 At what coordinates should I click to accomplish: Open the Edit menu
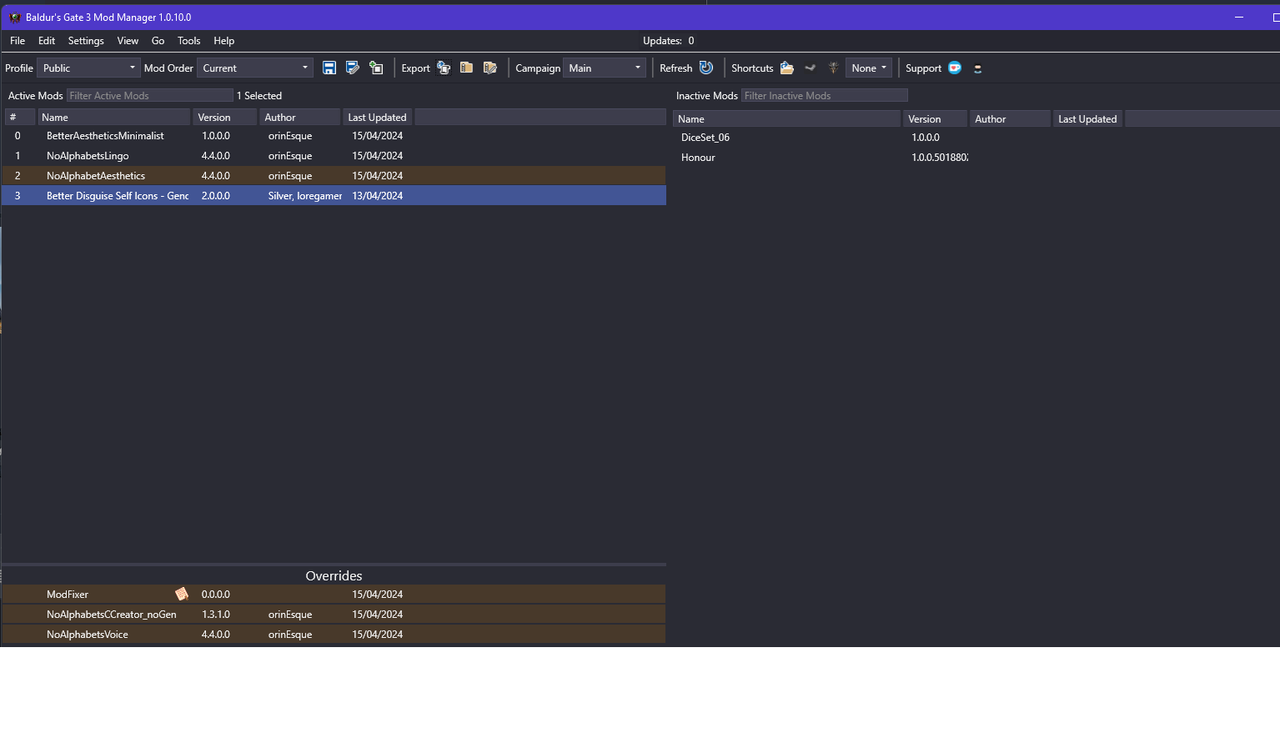(x=47, y=41)
